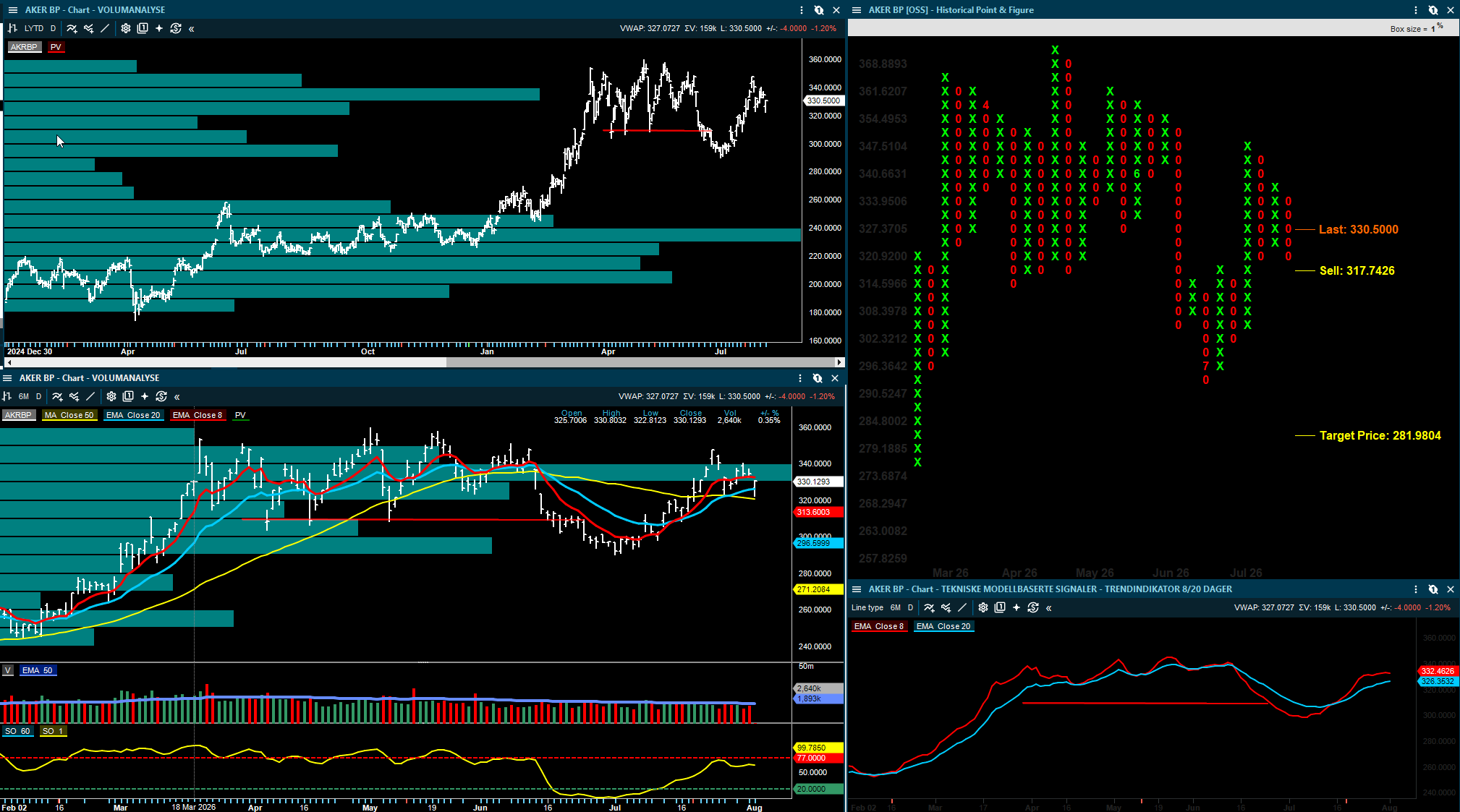The image size is (1460, 812).
Task: Click Last: 330.5000 label in Point & Figure
Action: pyautogui.click(x=1359, y=230)
